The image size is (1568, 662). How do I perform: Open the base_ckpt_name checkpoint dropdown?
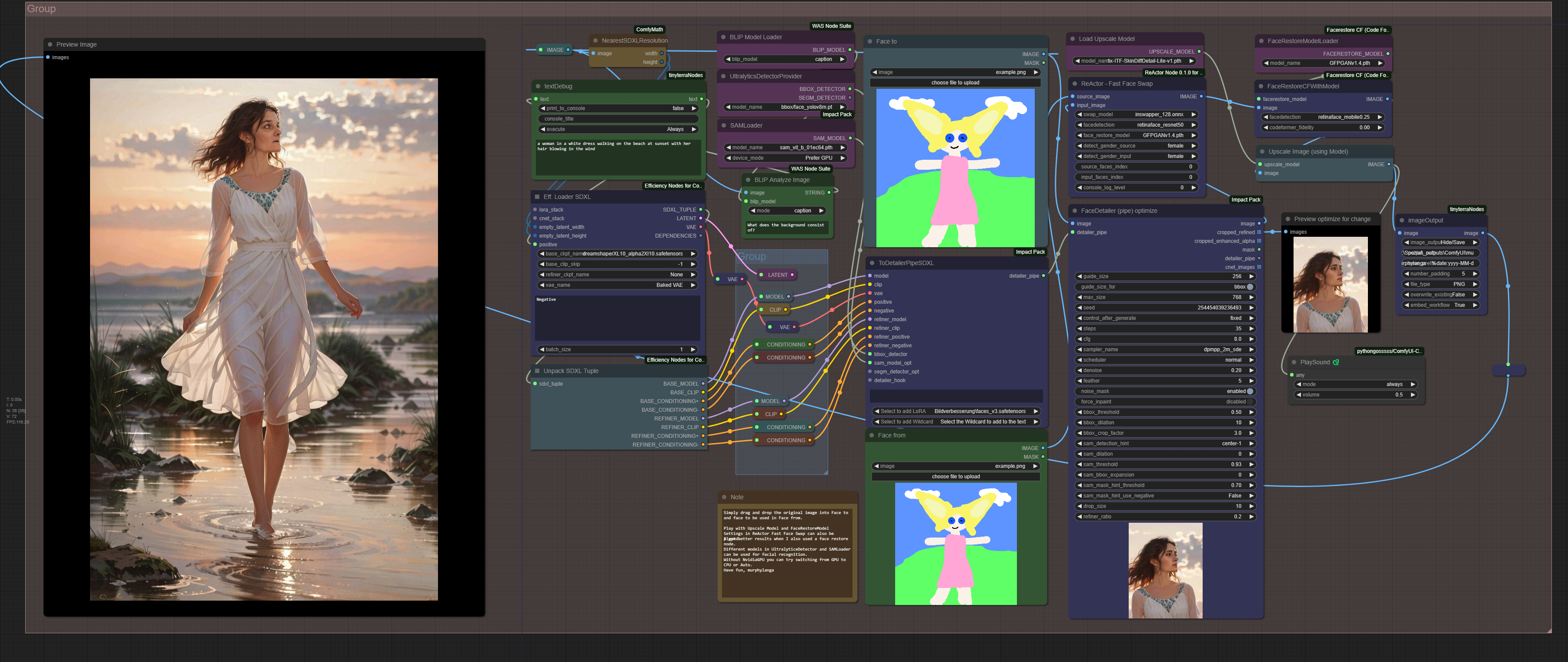pyautogui.click(x=618, y=254)
